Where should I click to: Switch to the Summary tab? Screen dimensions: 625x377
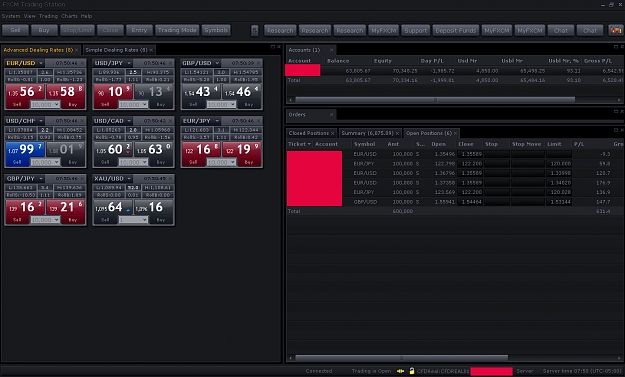[x=367, y=134]
